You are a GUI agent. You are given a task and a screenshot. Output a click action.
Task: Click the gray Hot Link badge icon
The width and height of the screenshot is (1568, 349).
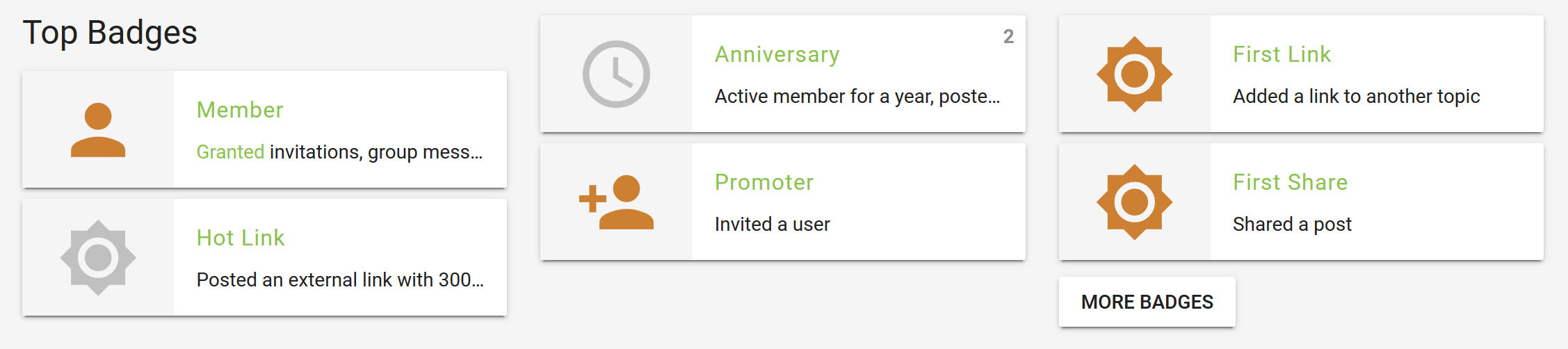tap(98, 258)
